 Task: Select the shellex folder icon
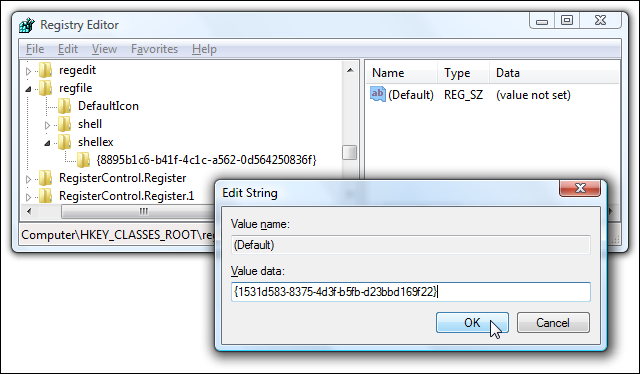click(x=64, y=142)
